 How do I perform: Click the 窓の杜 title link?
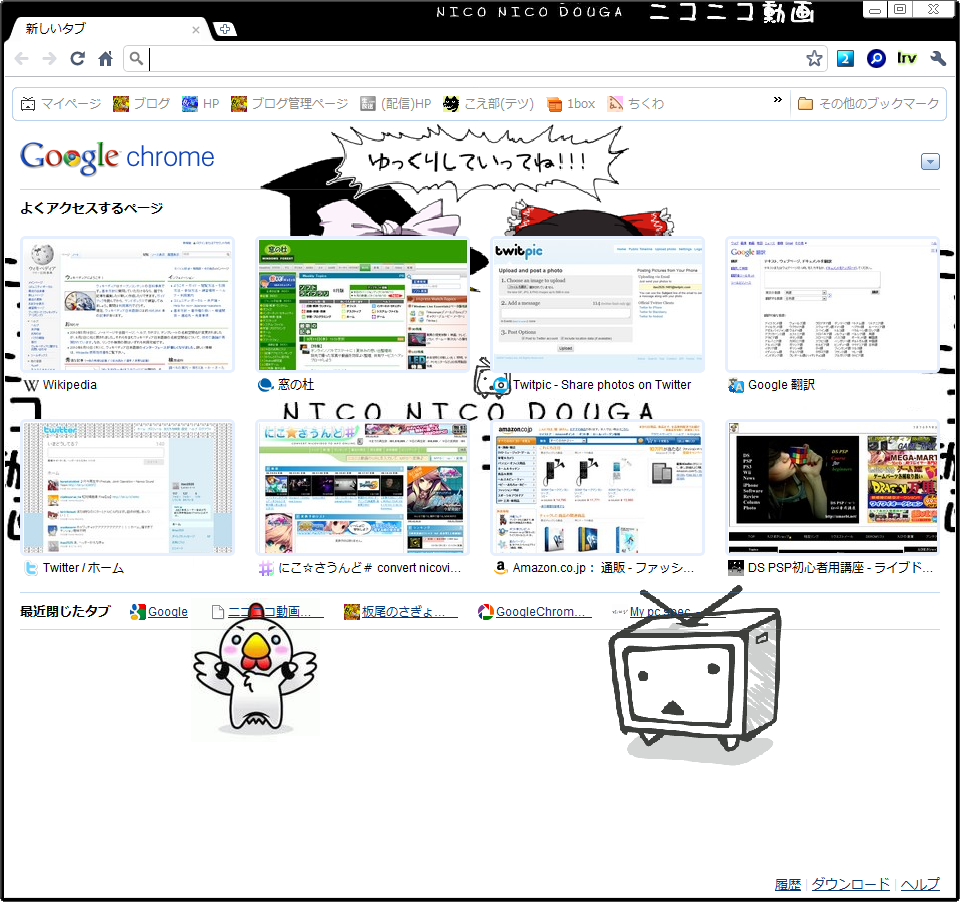[x=296, y=385]
